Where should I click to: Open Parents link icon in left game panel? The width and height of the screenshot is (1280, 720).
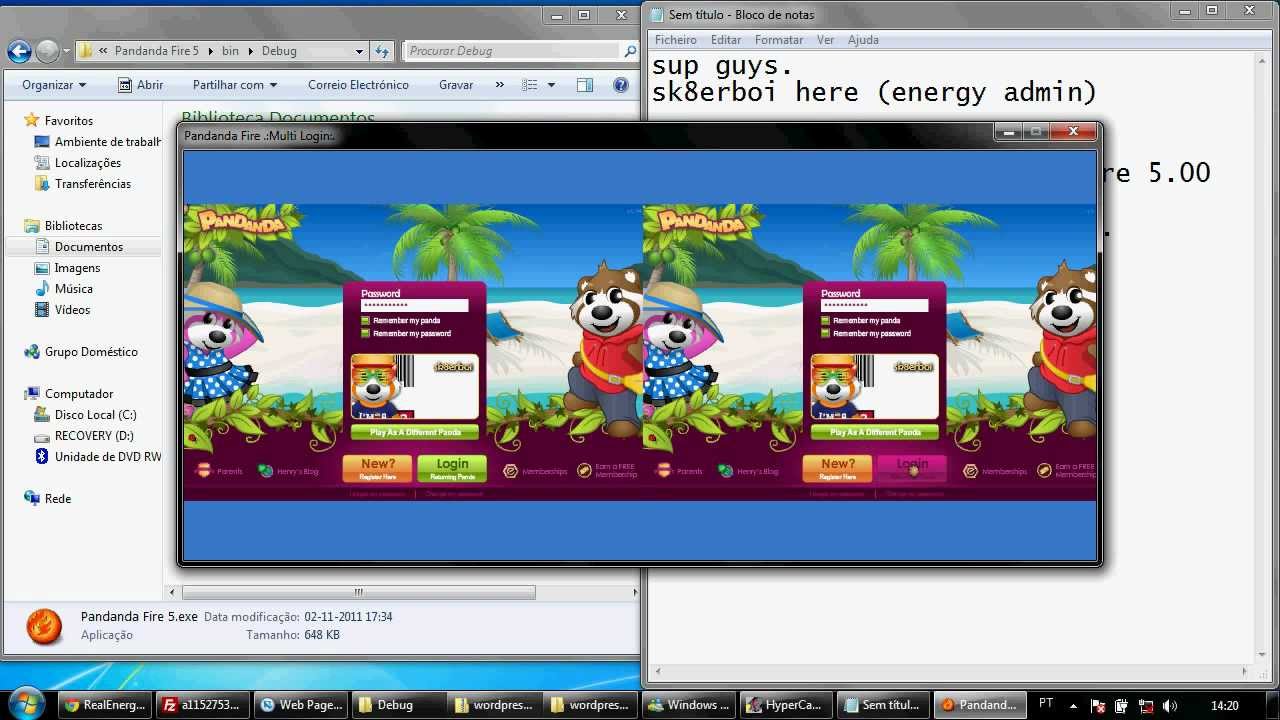(205, 470)
